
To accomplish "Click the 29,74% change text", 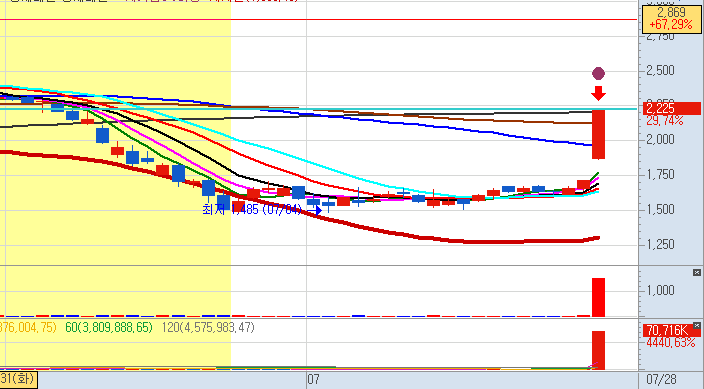I will (x=664, y=121).
